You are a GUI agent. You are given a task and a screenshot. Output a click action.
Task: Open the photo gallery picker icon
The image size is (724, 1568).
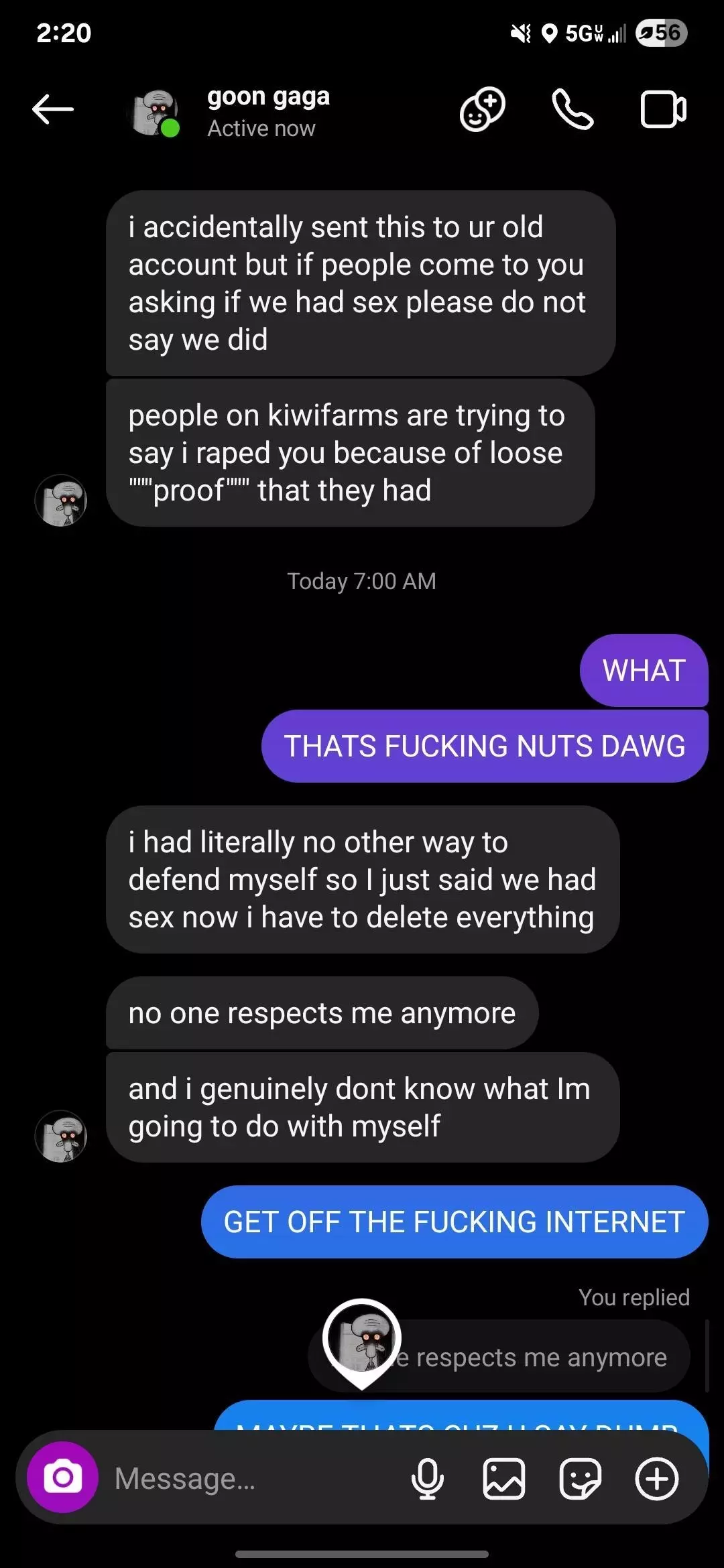pyautogui.click(x=503, y=1478)
